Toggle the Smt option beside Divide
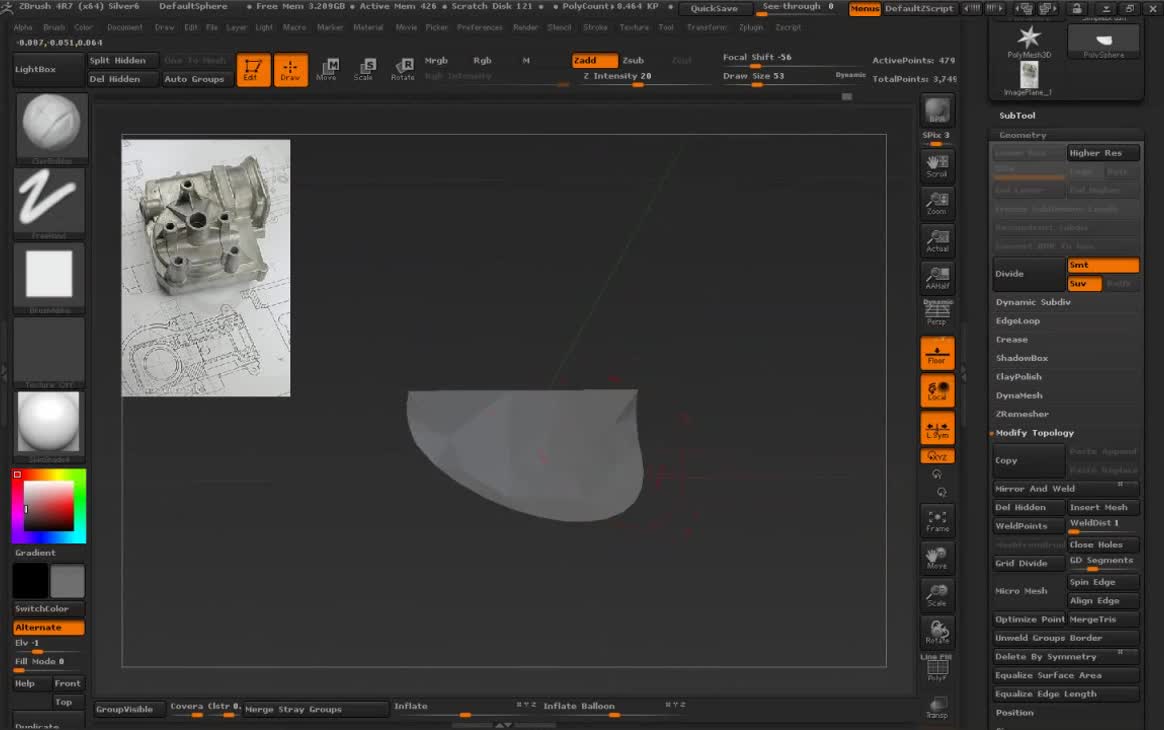The width and height of the screenshot is (1164, 730). (1103, 265)
